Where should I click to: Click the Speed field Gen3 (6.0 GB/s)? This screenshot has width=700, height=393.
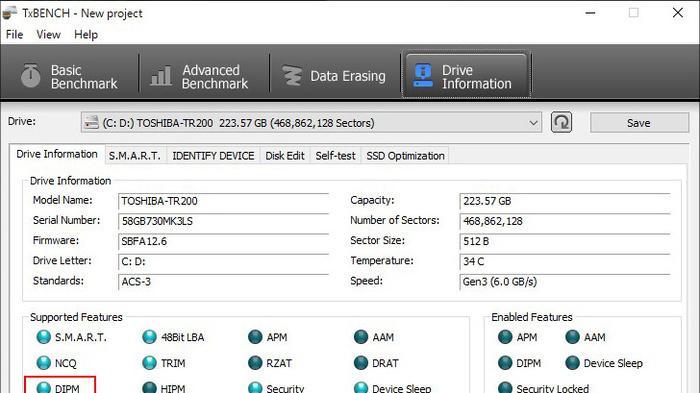click(565, 281)
